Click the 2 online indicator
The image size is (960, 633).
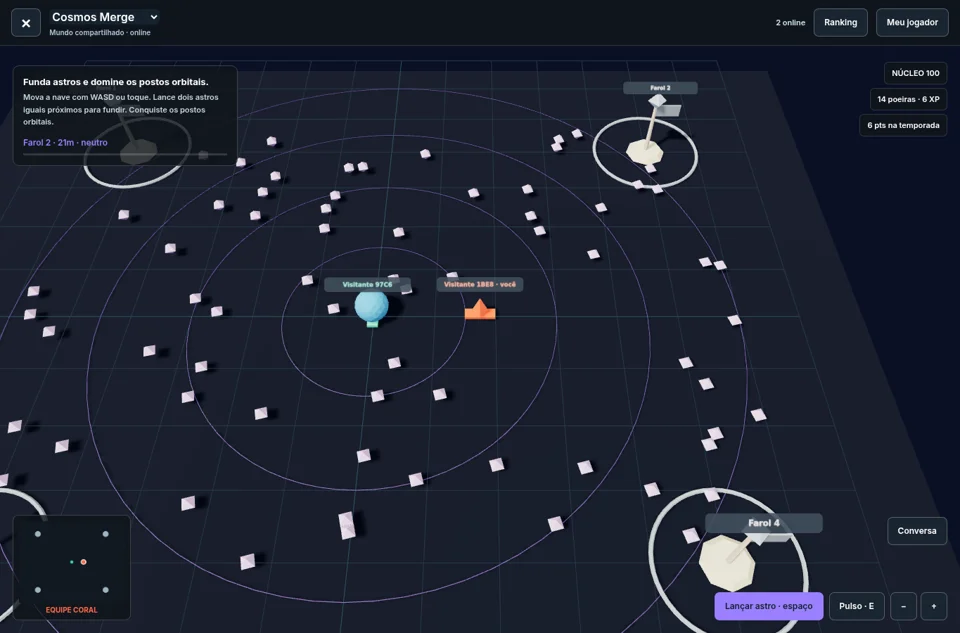coord(790,23)
